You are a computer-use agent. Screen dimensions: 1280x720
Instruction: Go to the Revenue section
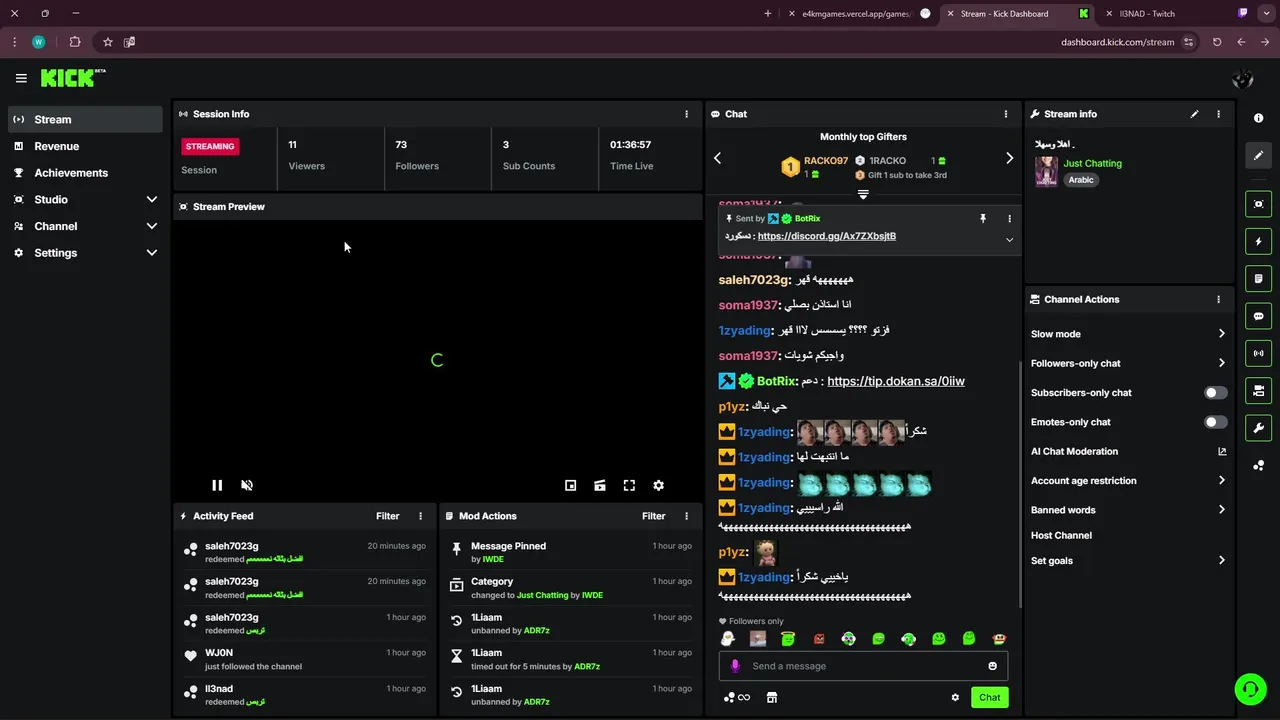85,146
